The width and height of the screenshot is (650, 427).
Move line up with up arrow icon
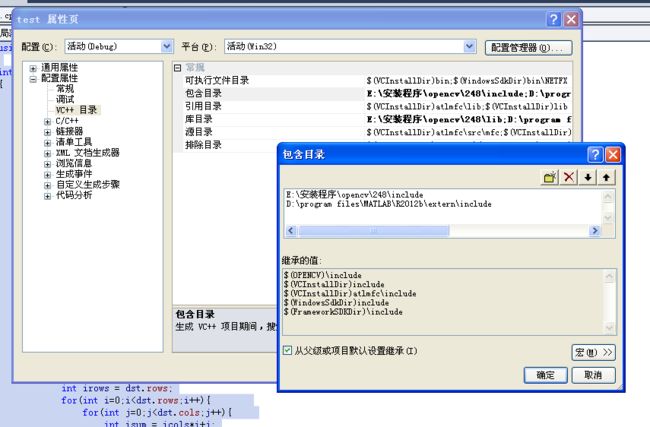(x=606, y=177)
